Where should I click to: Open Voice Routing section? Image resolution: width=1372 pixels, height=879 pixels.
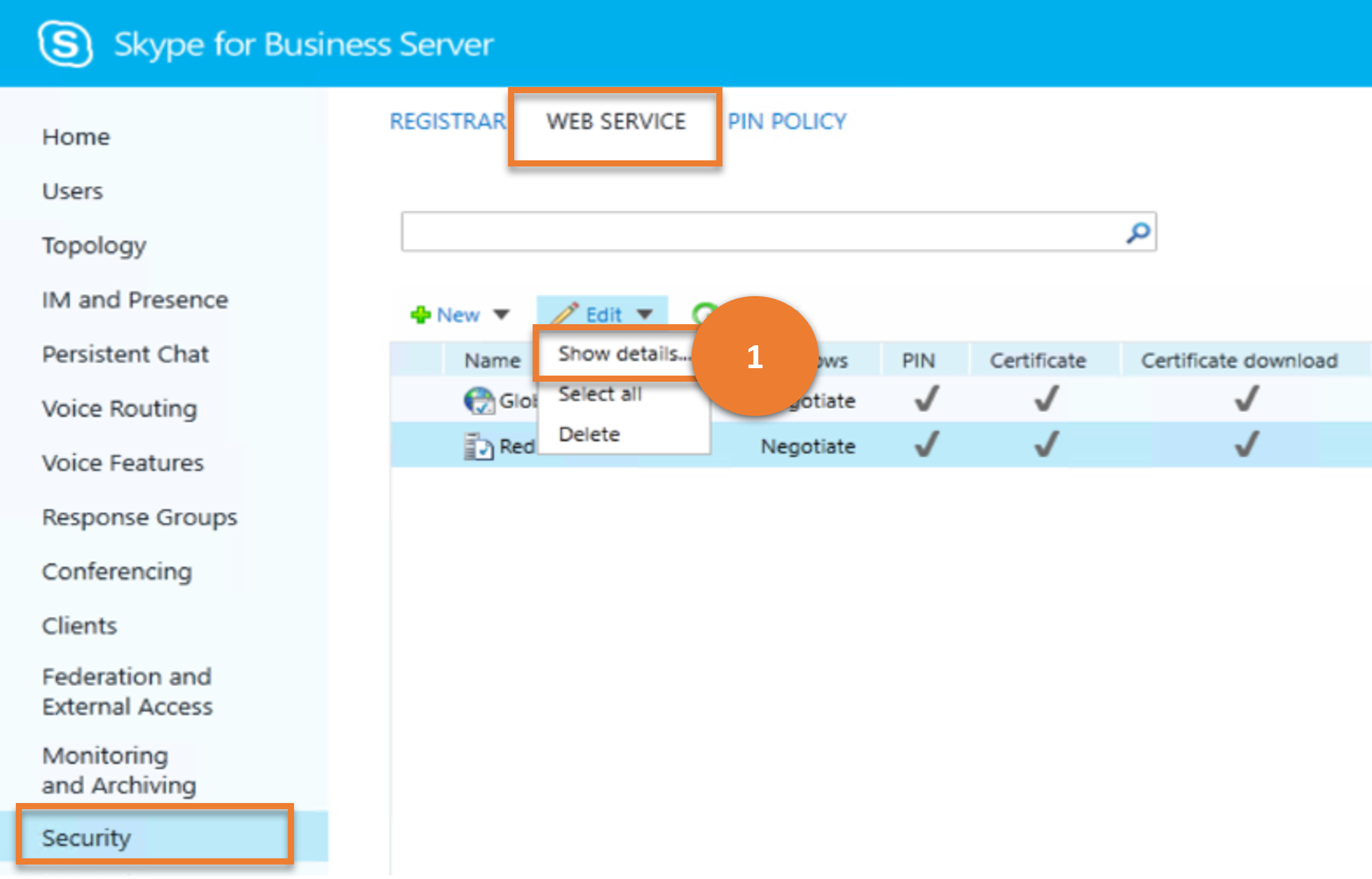tap(120, 409)
